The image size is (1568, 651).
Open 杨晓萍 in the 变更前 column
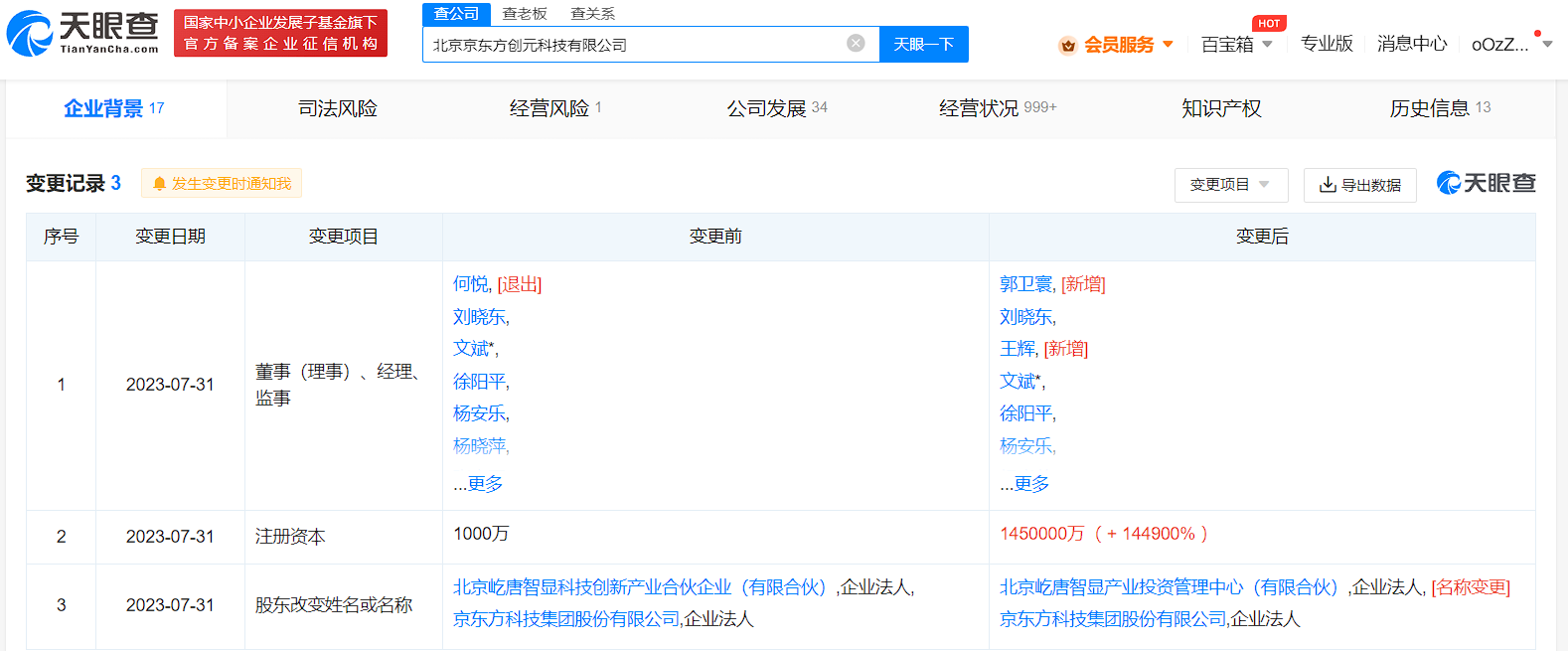point(480,446)
